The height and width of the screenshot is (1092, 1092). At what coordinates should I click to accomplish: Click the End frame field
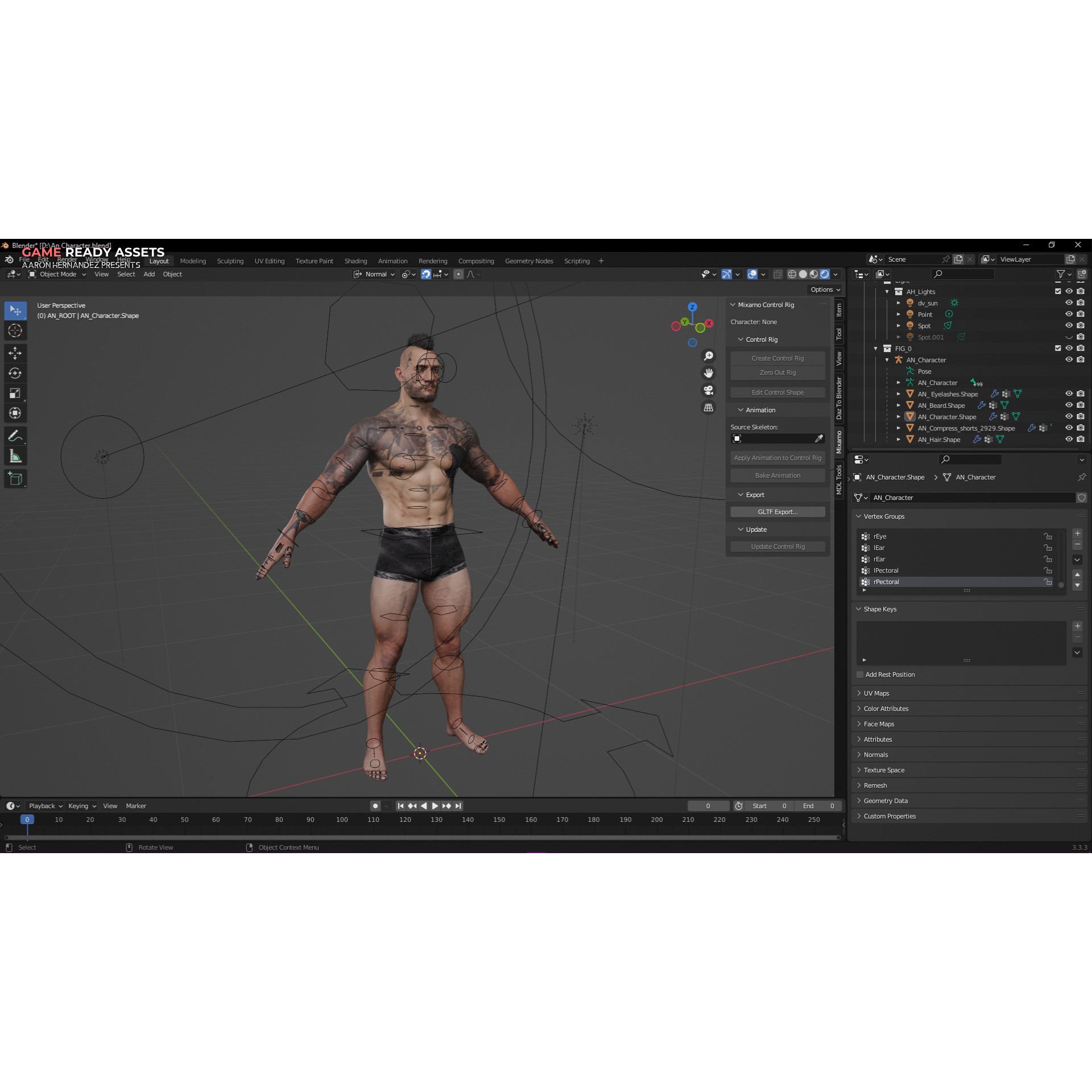(818, 806)
